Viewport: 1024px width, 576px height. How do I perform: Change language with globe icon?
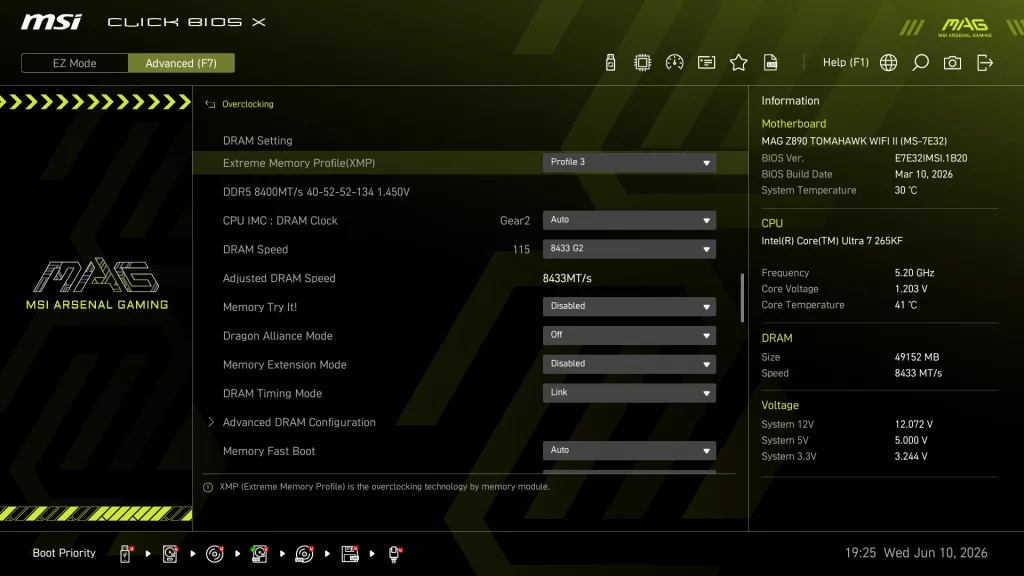[888, 63]
